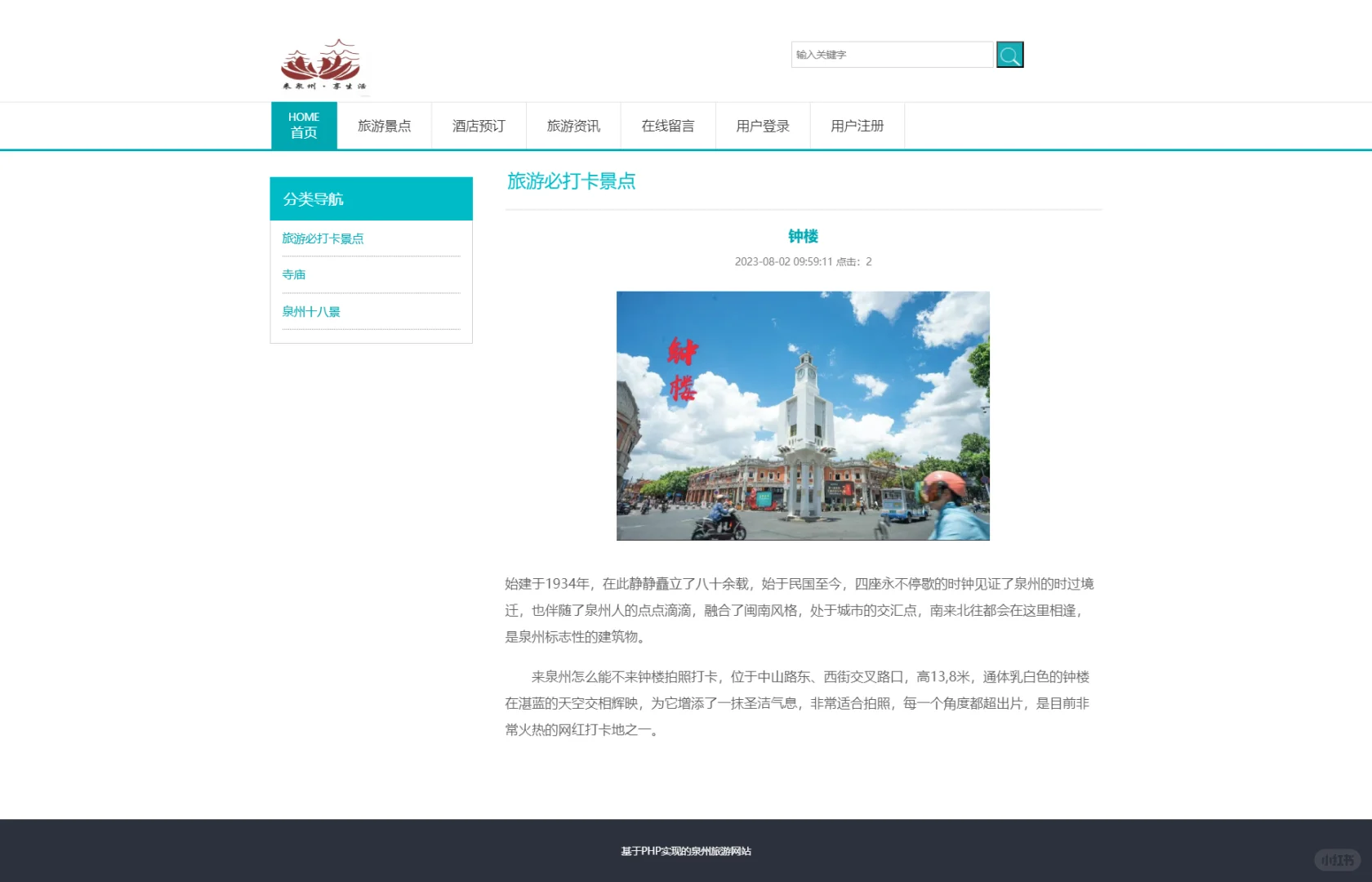This screenshot has width=1372, height=882.
Task: Click the 分类导航 panel header
Action: tap(314, 198)
